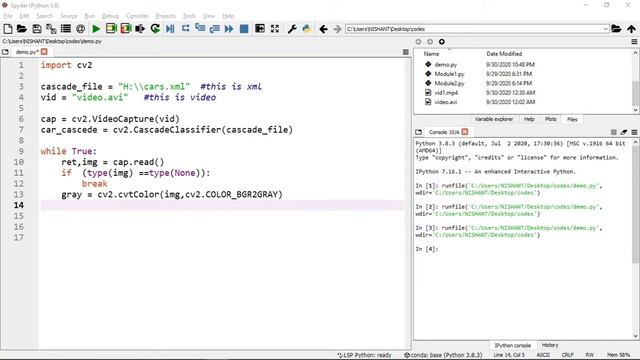Switch to the History tab

point(550,345)
